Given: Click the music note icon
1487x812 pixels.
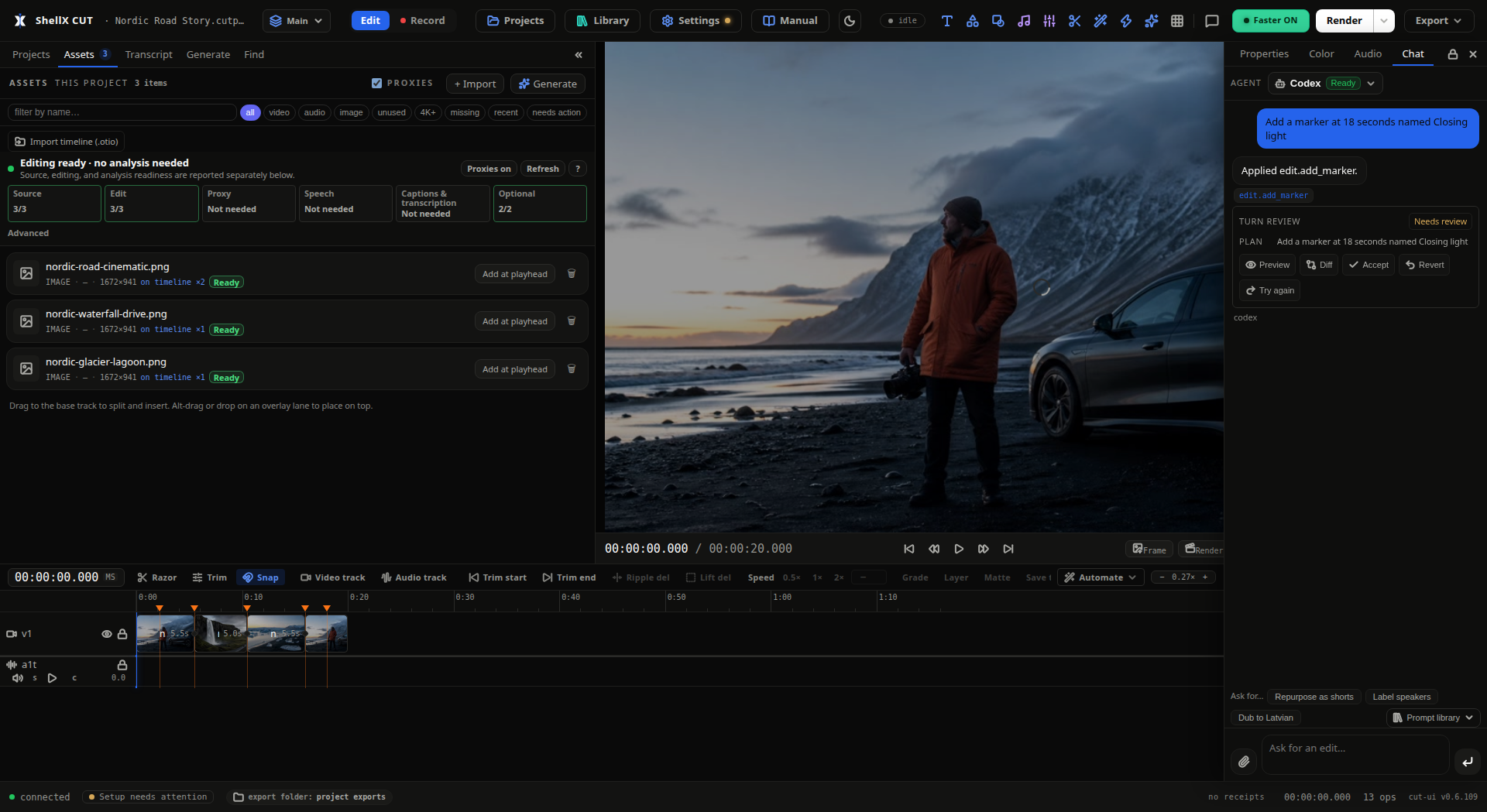Looking at the screenshot, I should pyautogui.click(x=1024, y=21).
